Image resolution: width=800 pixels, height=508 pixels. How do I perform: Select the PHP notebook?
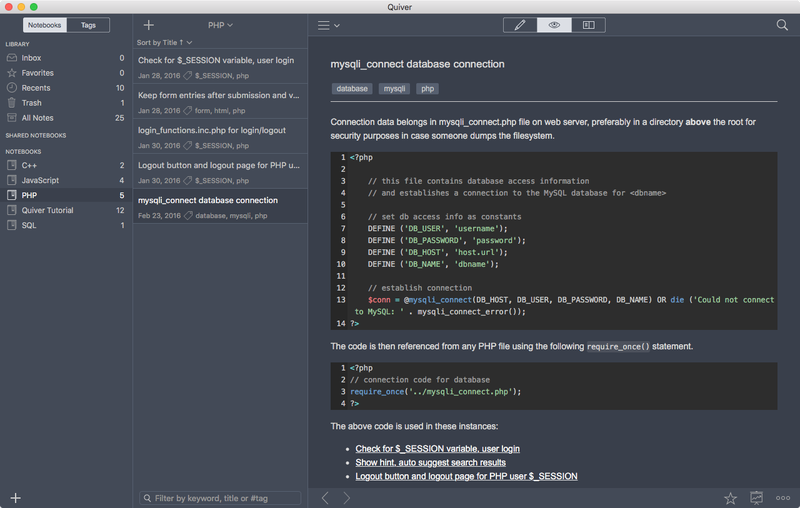click(x=66, y=195)
